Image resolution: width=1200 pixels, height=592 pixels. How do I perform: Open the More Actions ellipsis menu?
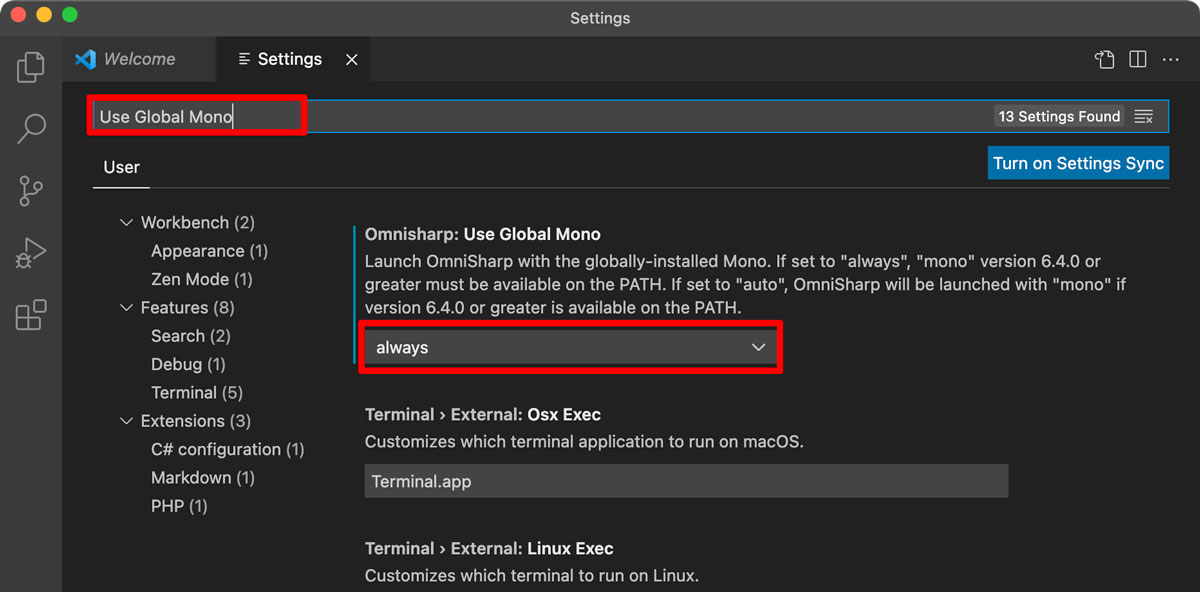tap(1171, 59)
